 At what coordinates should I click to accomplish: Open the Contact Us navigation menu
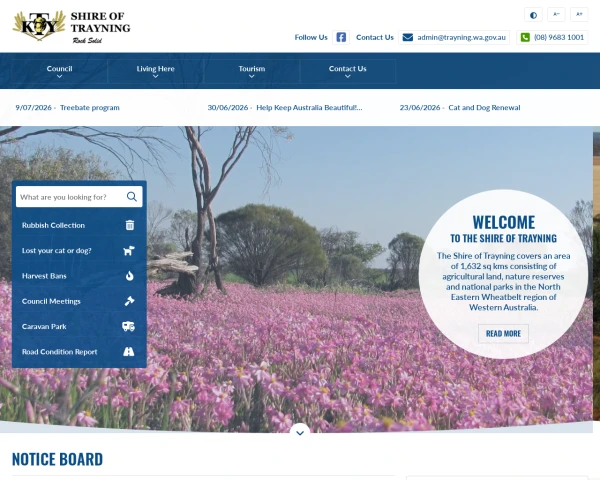pyautogui.click(x=347, y=71)
